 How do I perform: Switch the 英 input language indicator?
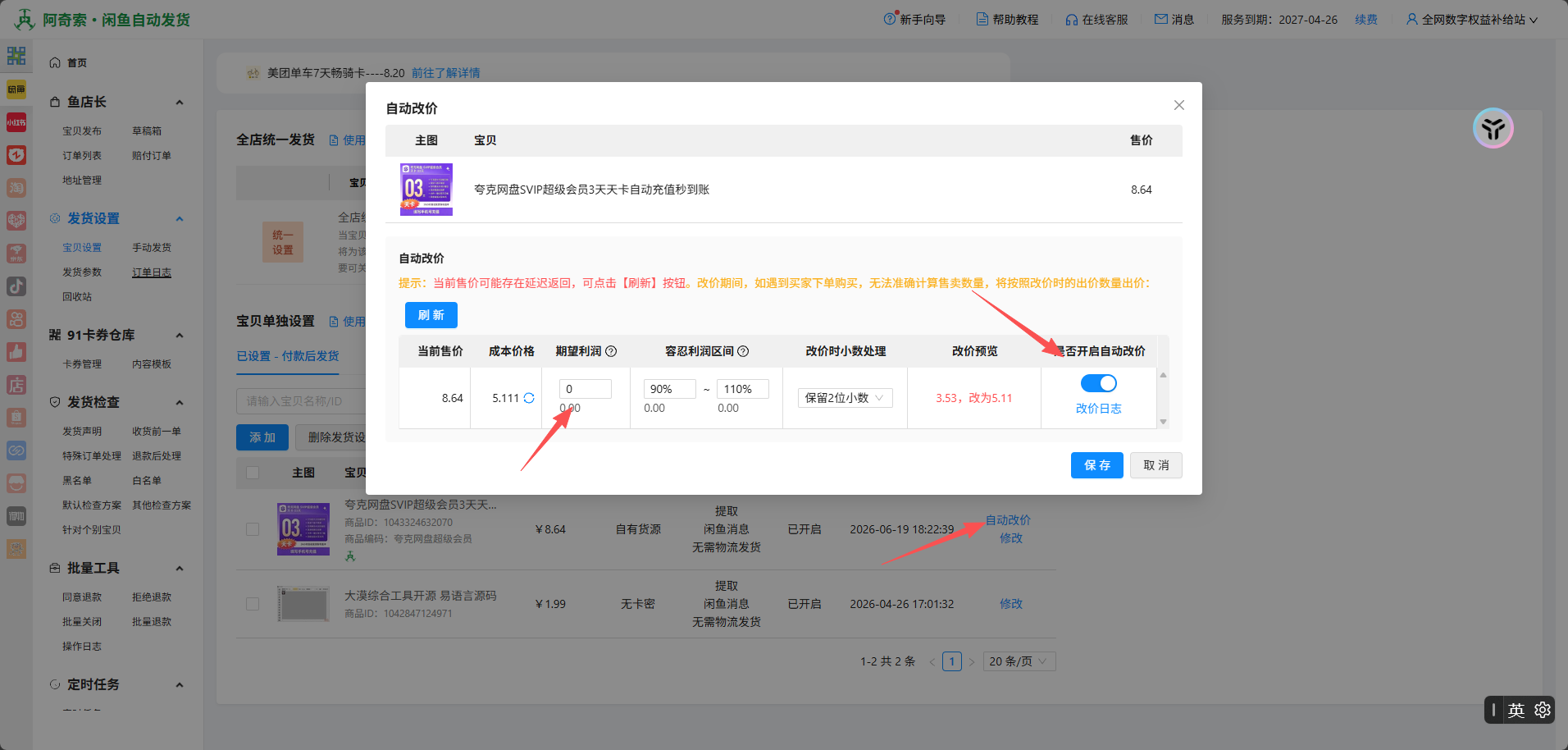point(1516,710)
